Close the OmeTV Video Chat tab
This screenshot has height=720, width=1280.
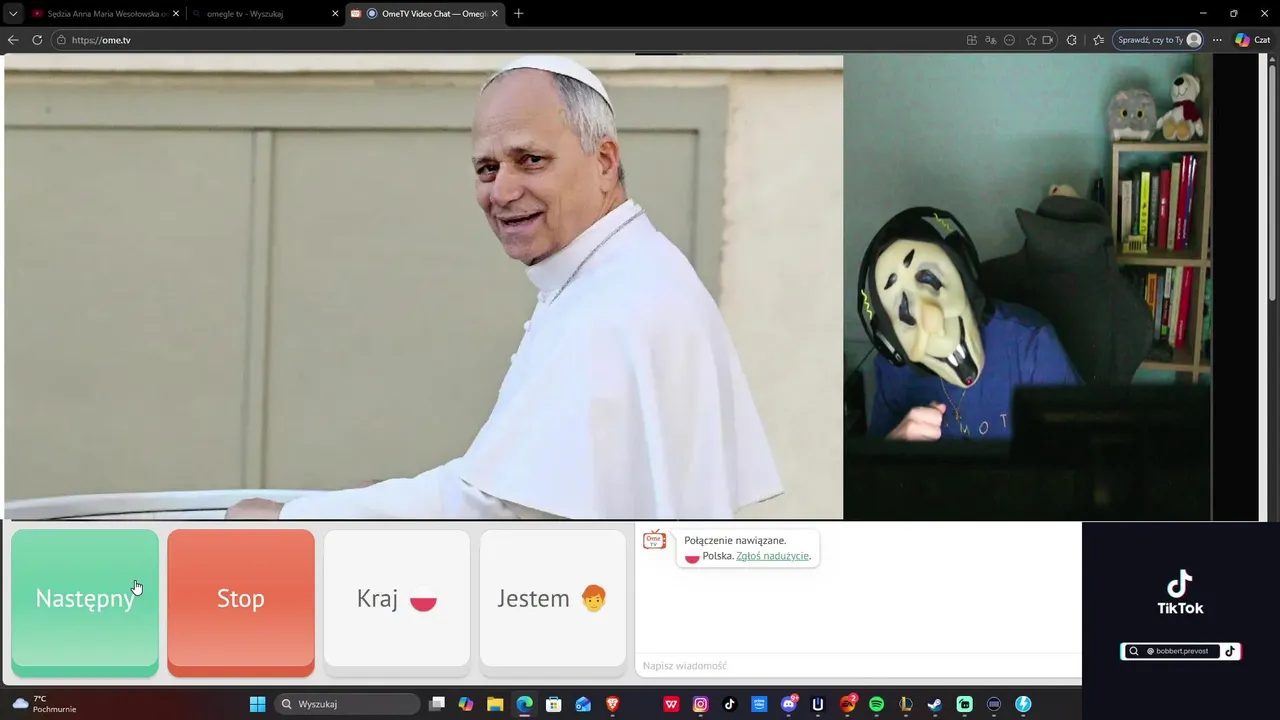[494, 14]
